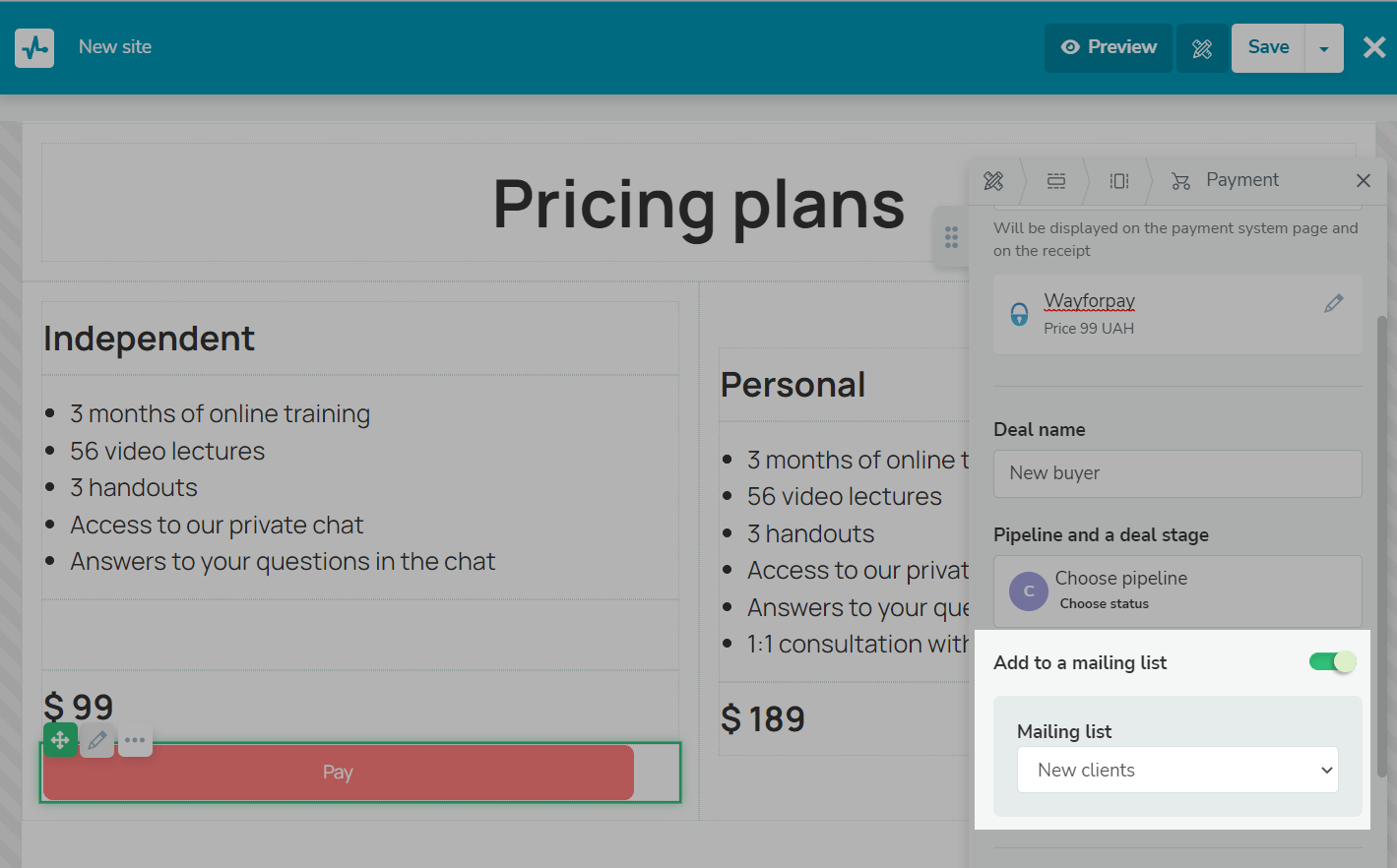1397x868 pixels.
Task: Click the pencil icon to edit Wayforpay payment
Action: [x=1333, y=304]
